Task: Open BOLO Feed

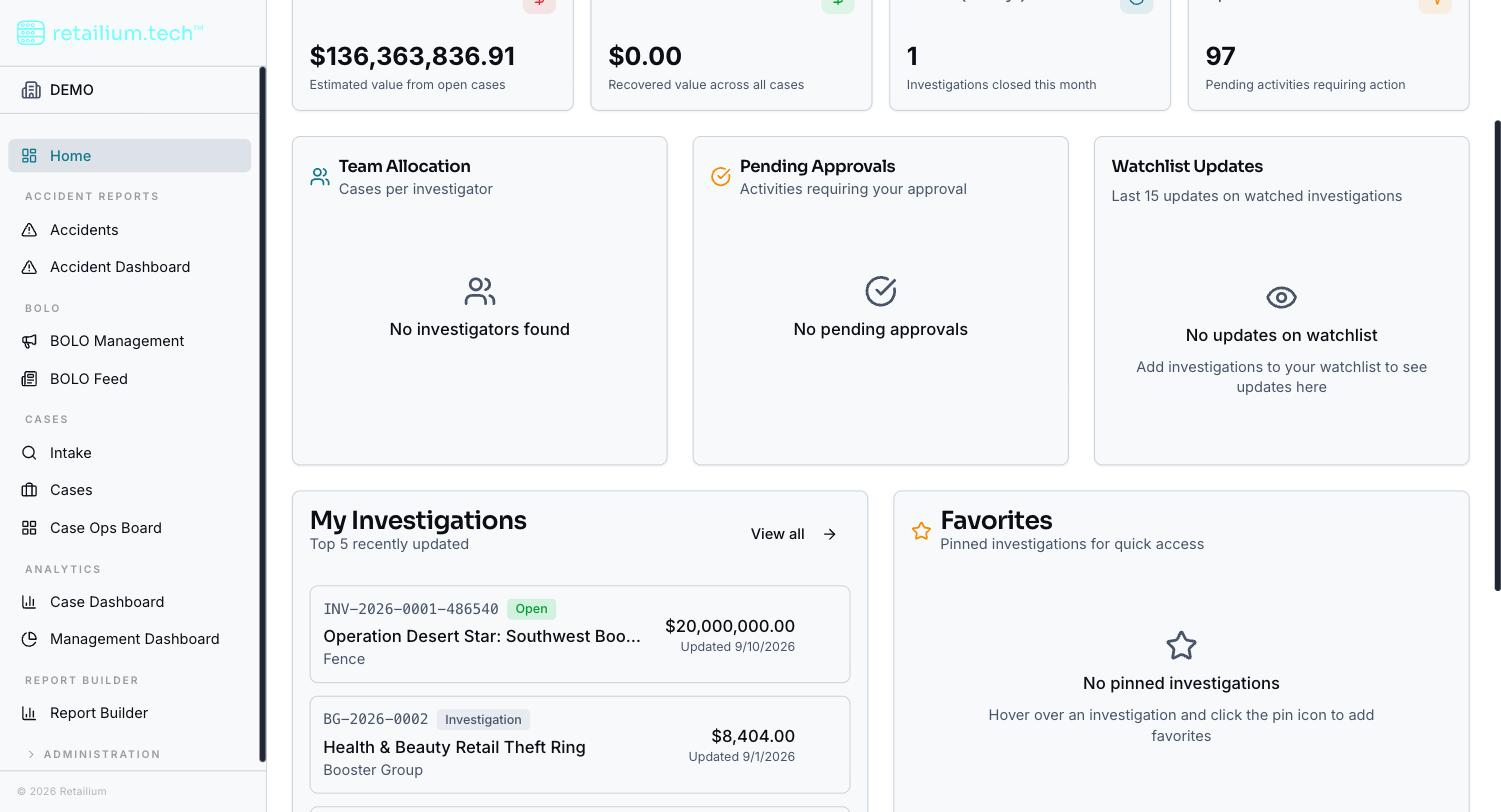Action: [x=130, y=379]
